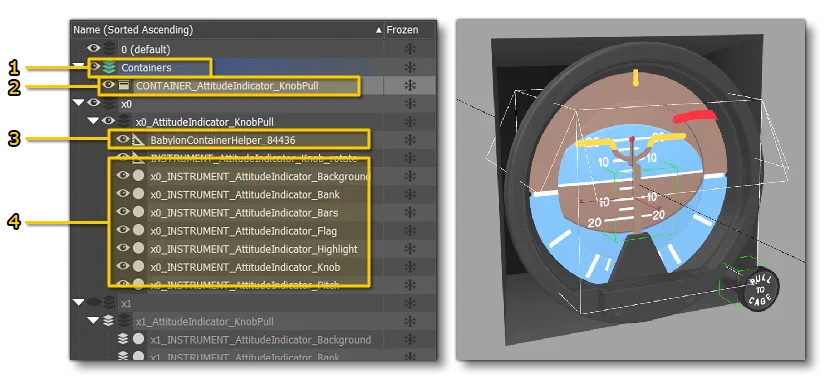Hide BabylonContainerHelper_84436 with its eye icon
This screenshot has width=825, height=380.
(x=123, y=139)
